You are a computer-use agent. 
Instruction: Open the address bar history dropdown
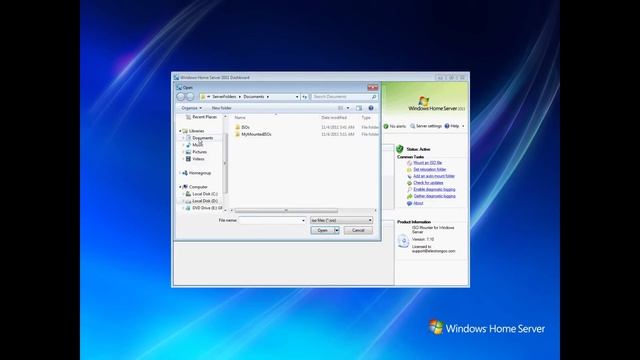(x=297, y=97)
